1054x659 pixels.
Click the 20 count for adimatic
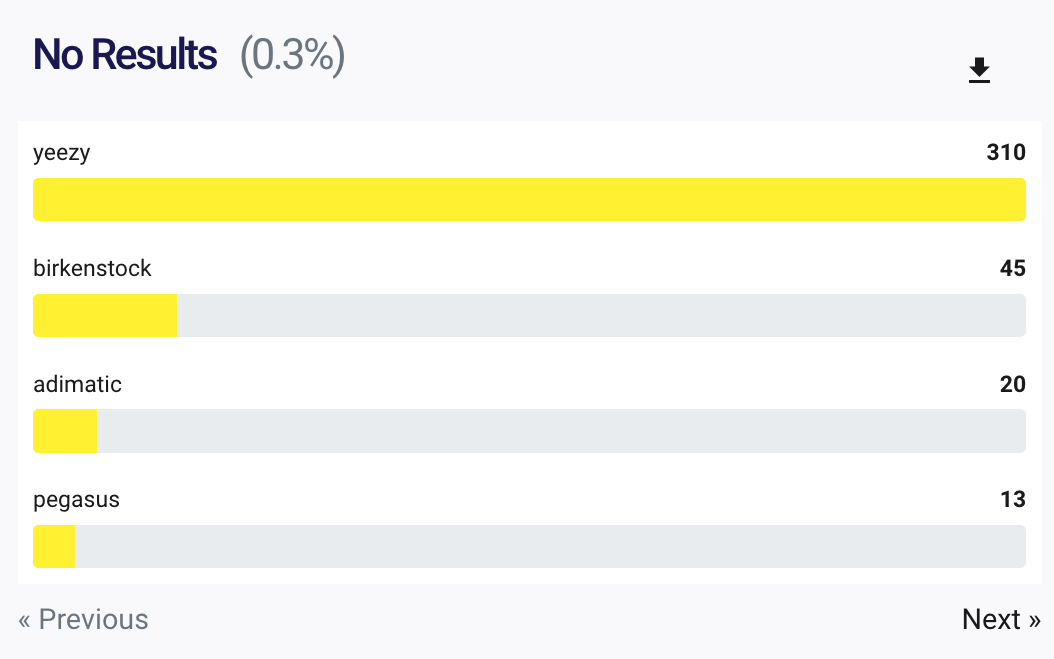pos(1012,384)
